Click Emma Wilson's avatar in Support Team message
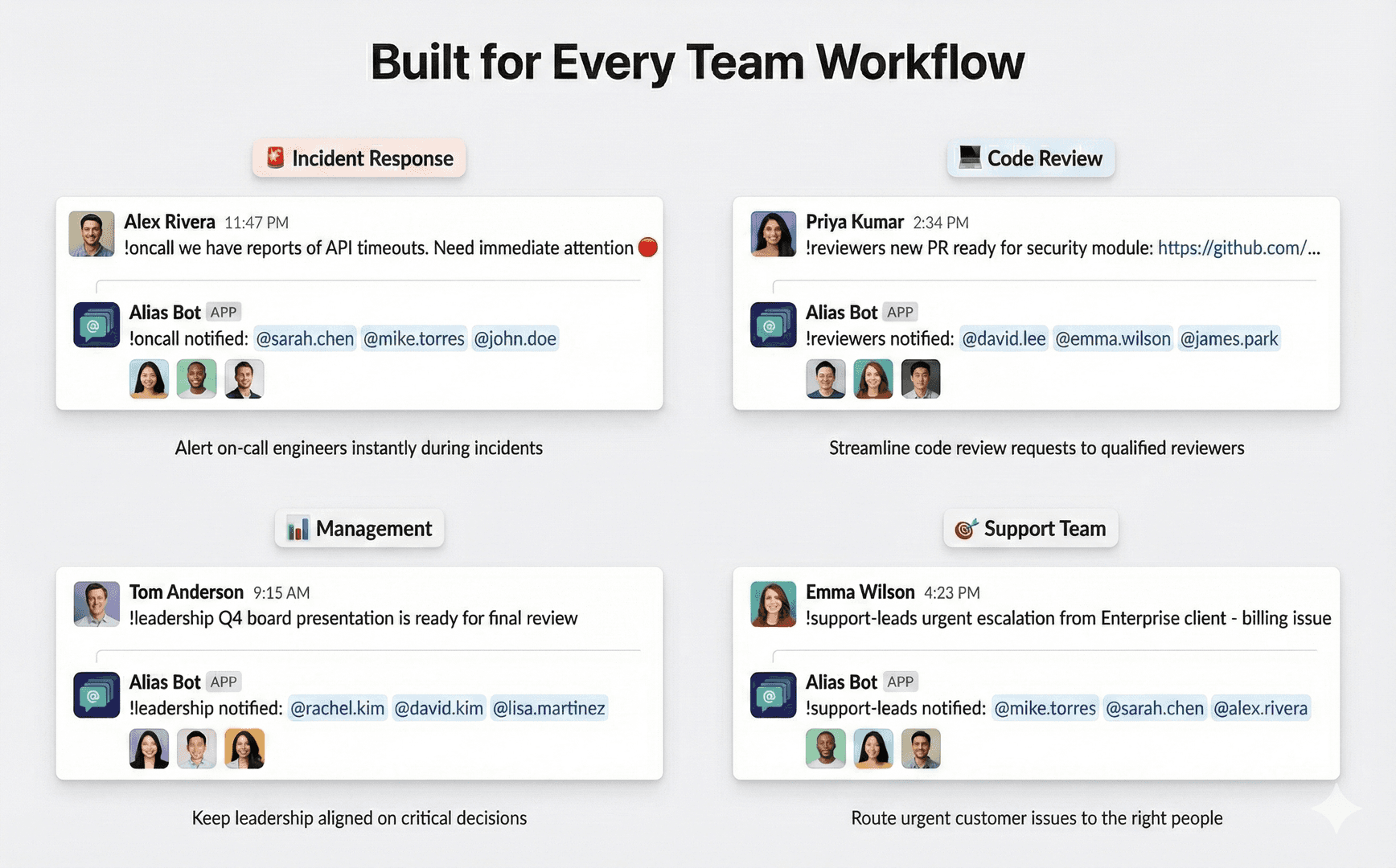The width and height of the screenshot is (1396, 868). [773, 604]
